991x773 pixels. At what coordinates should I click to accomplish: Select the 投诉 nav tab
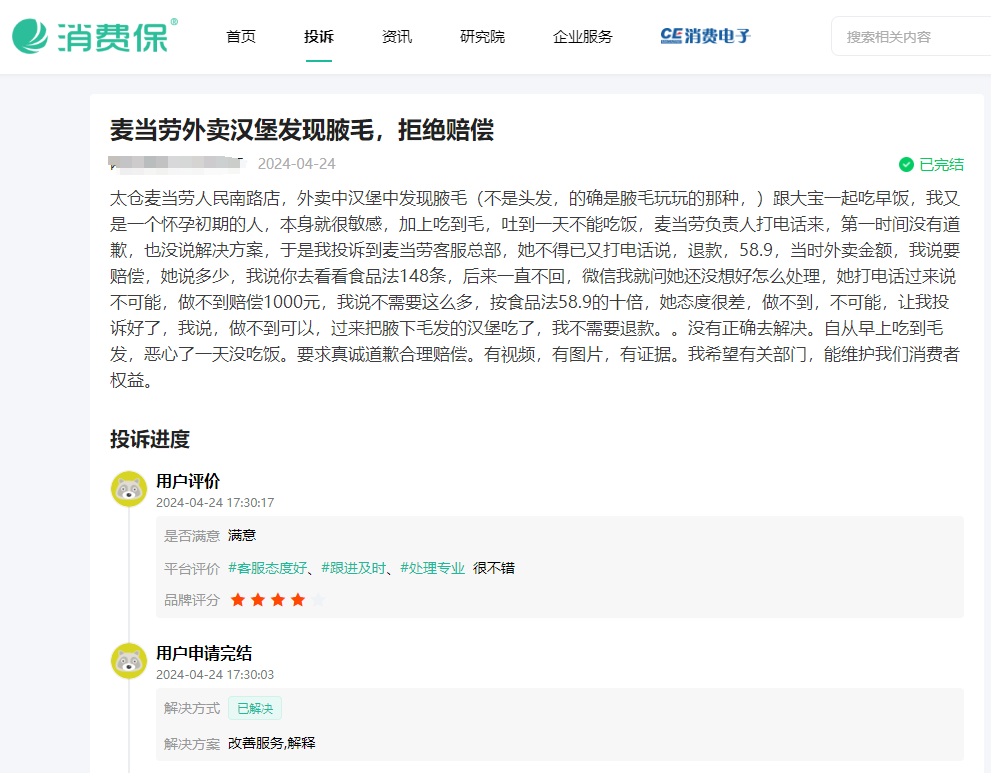319,37
